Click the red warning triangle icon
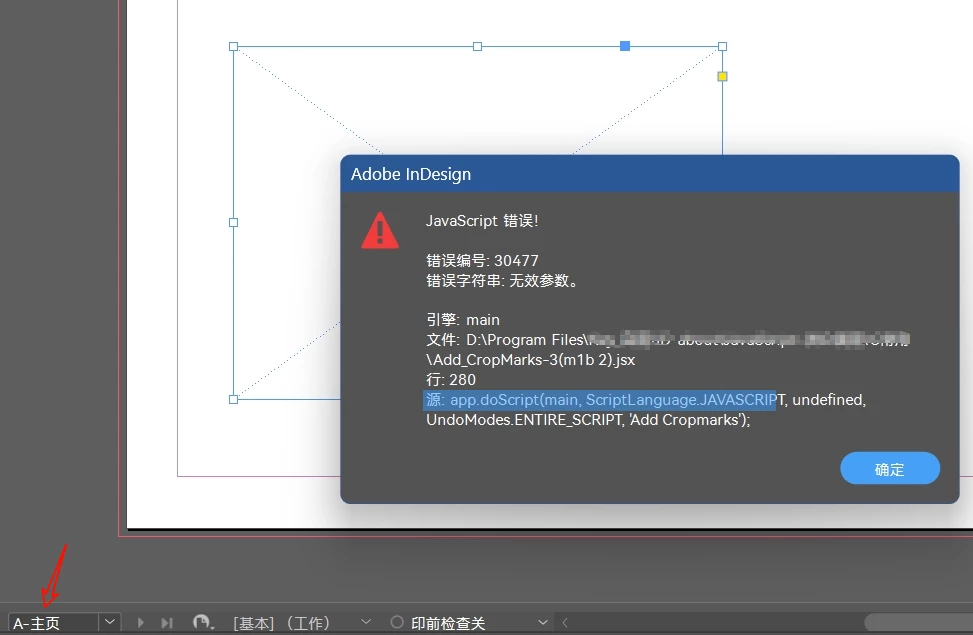973x635 pixels. click(380, 230)
